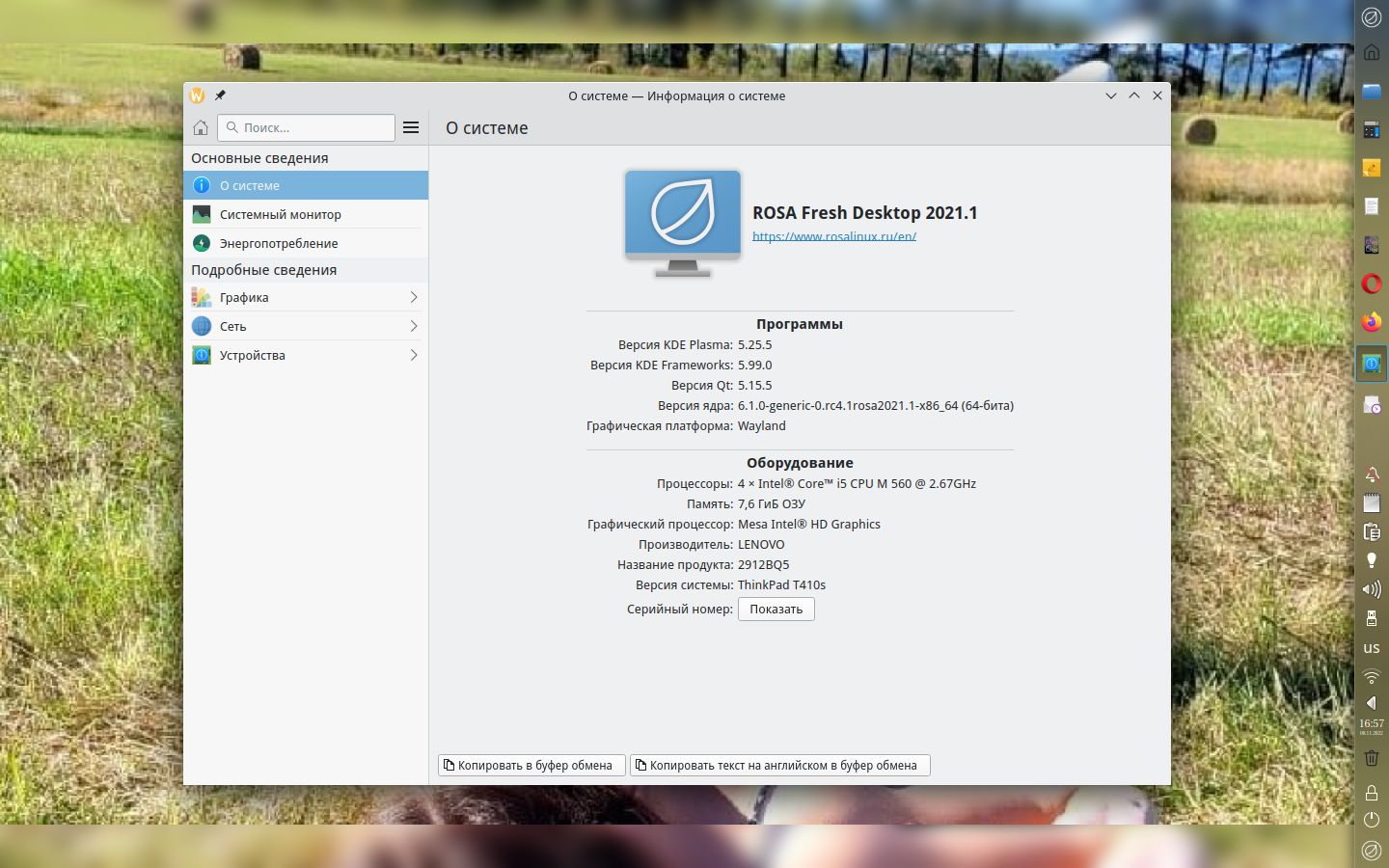This screenshot has width=1389, height=868.
Task: Open the hamburger menu next to search
Action: pos(411,127)
